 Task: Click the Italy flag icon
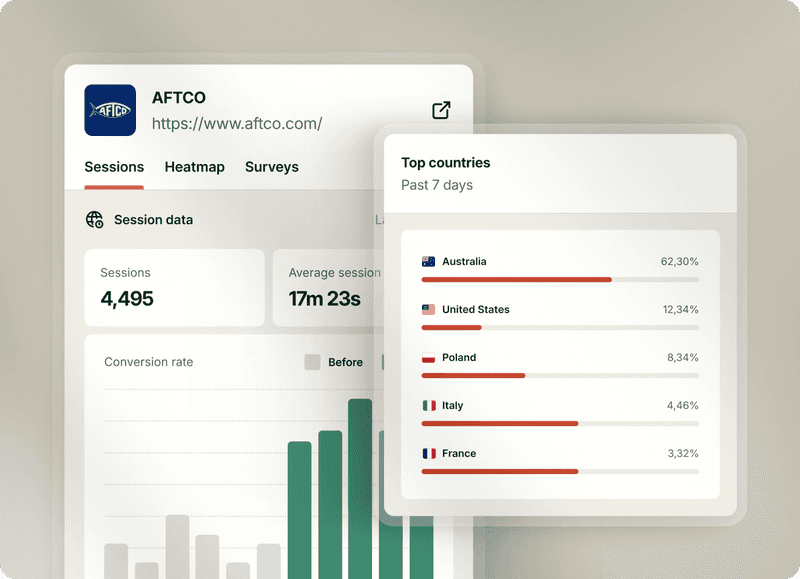428,406
